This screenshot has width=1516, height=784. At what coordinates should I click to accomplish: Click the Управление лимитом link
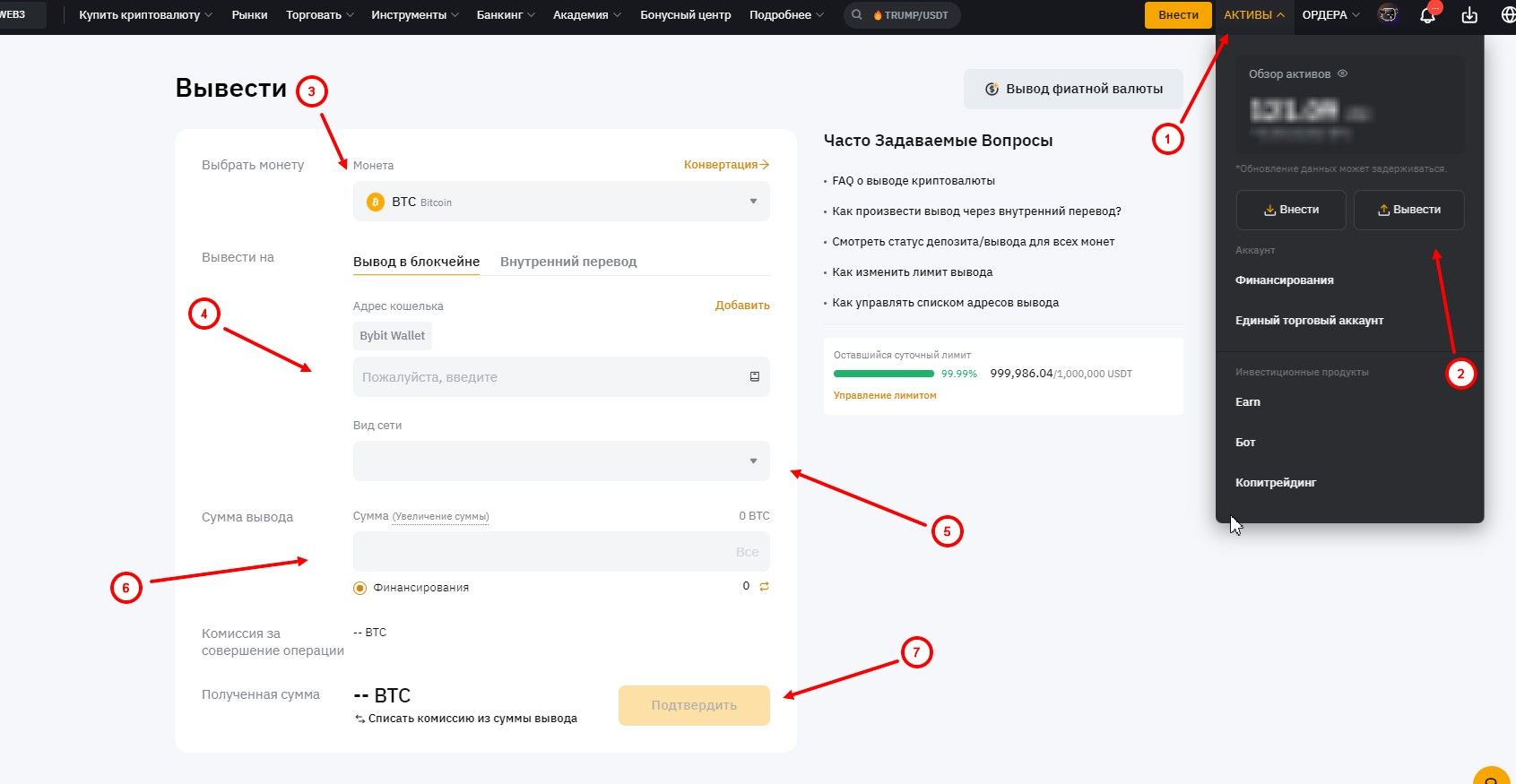(885, 395)
